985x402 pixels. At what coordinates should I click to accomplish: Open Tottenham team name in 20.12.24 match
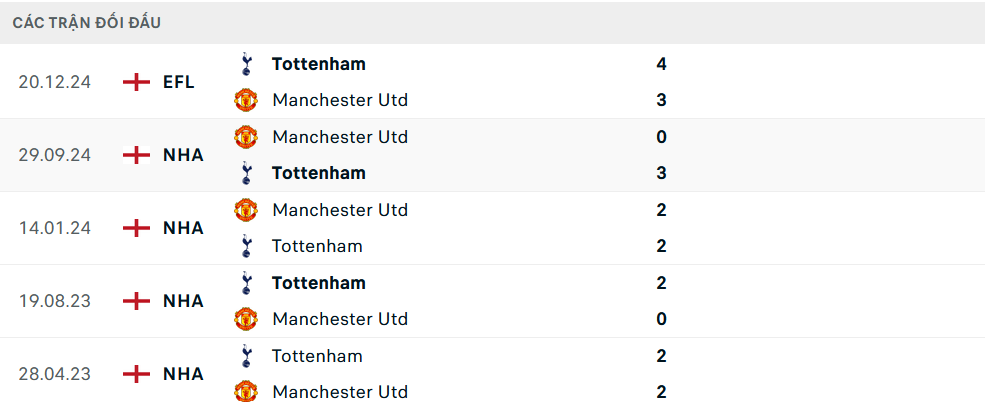click(x=318, y=64)
